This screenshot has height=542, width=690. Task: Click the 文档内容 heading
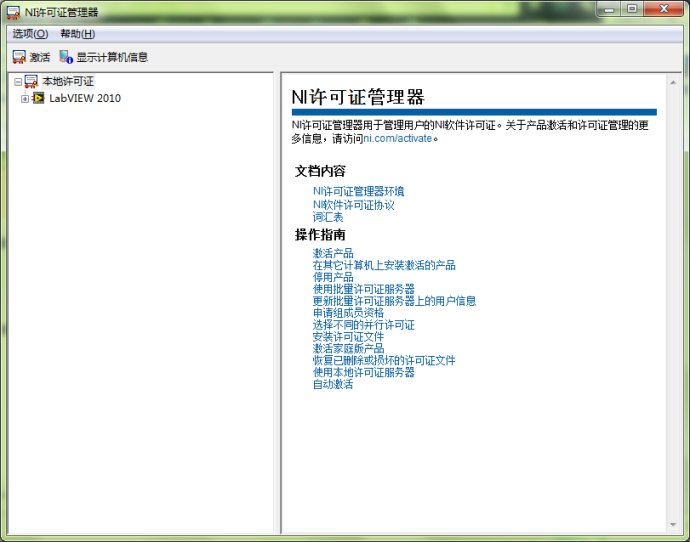click(320, 171)
